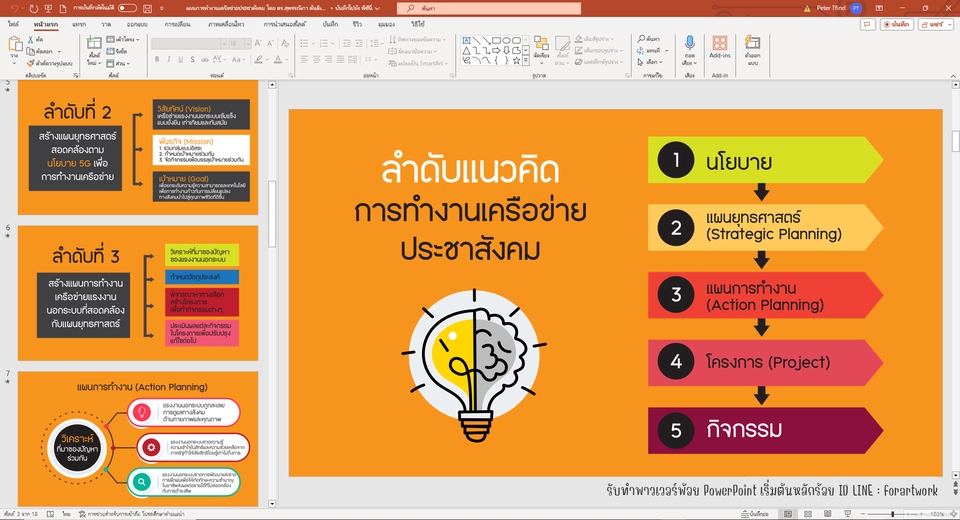
Task: Toggle align text left
Action: [304, 59]
